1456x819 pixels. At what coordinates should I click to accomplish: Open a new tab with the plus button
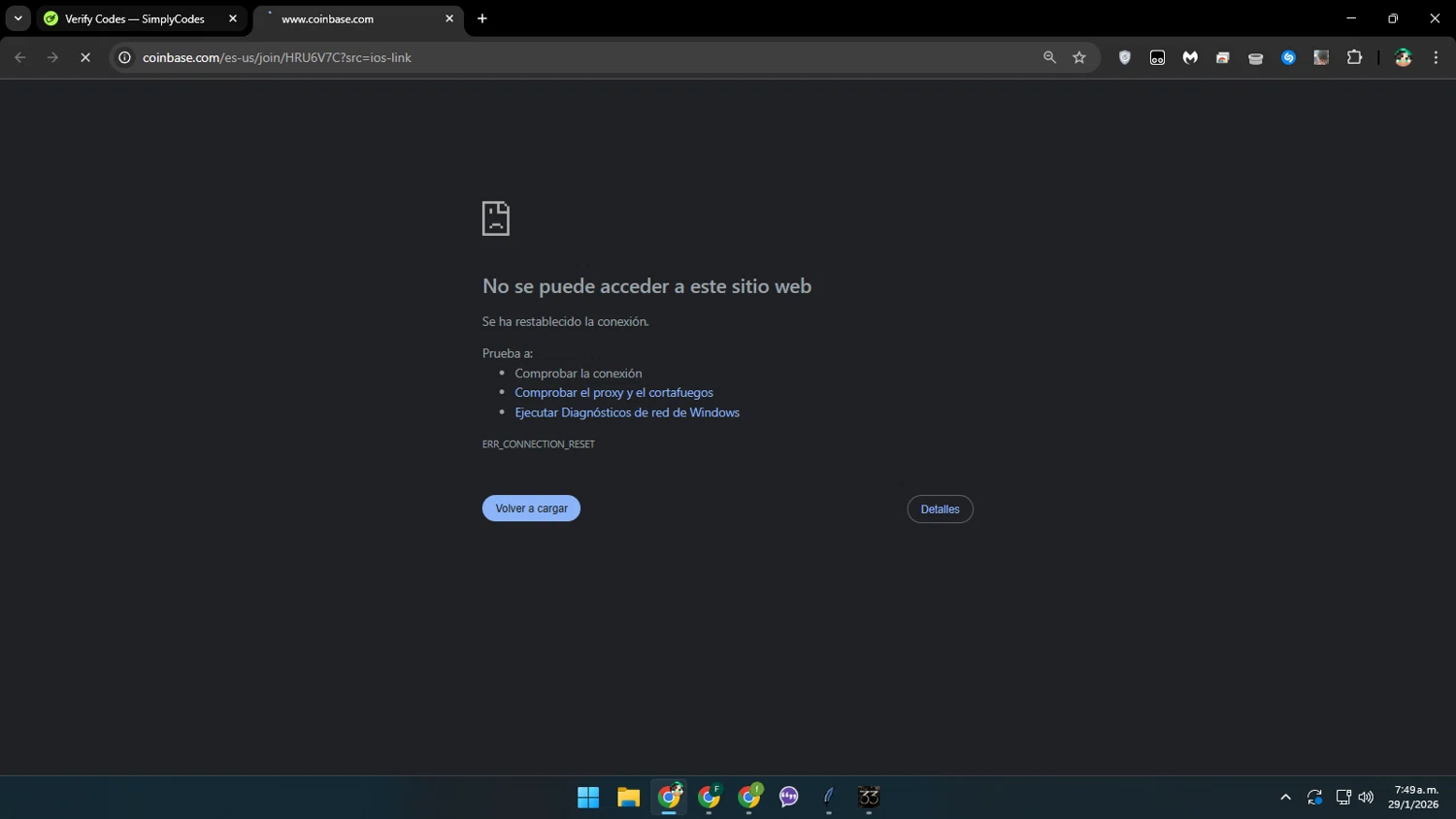(482, 18)
